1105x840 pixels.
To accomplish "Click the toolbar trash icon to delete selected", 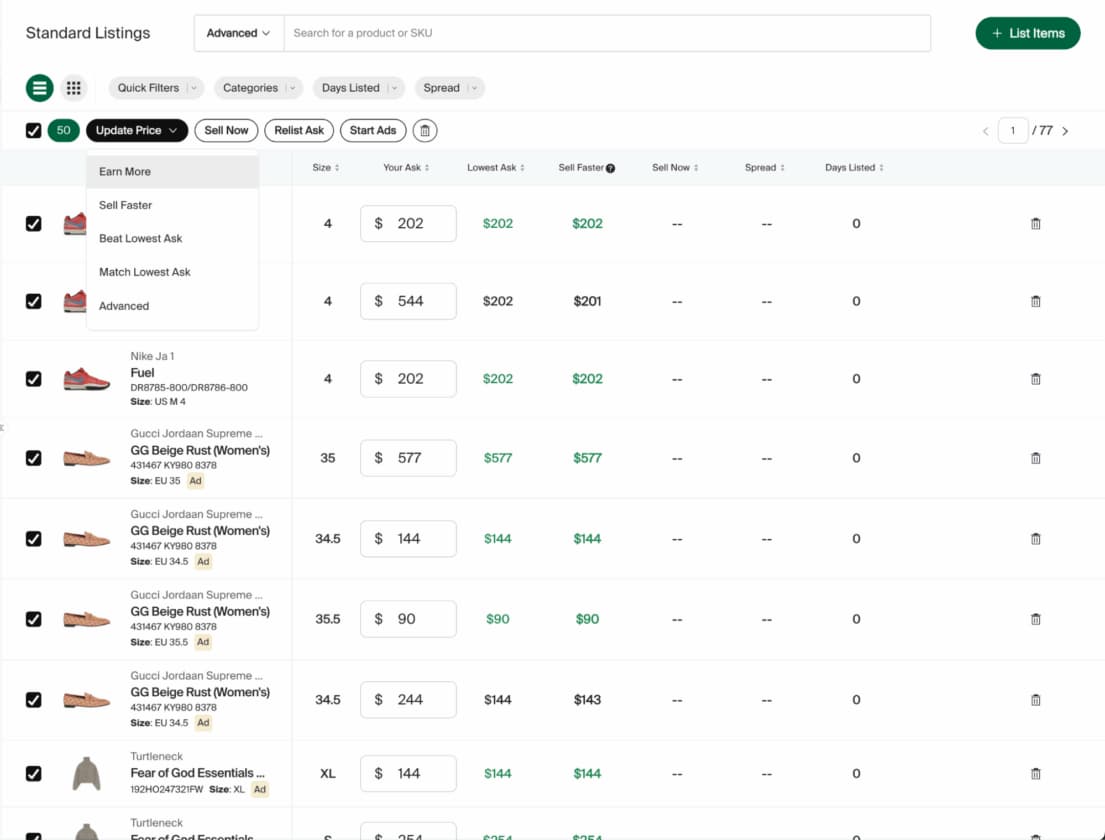I will tap(425, 130).
